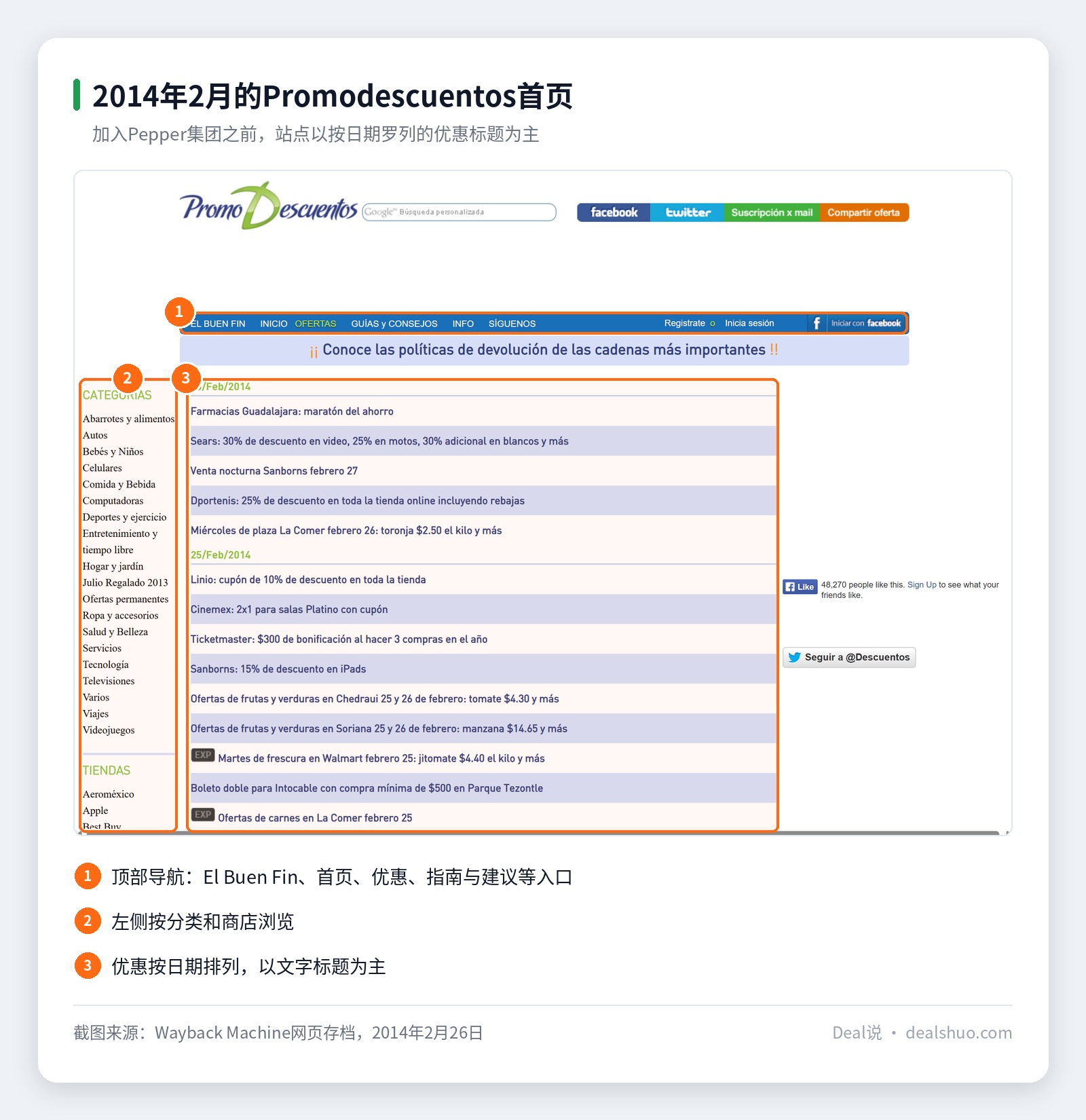1086x1120 pixels.
Task: Select Hogar y jardín category
Action: pyautogui.click(x=113, y=566)
